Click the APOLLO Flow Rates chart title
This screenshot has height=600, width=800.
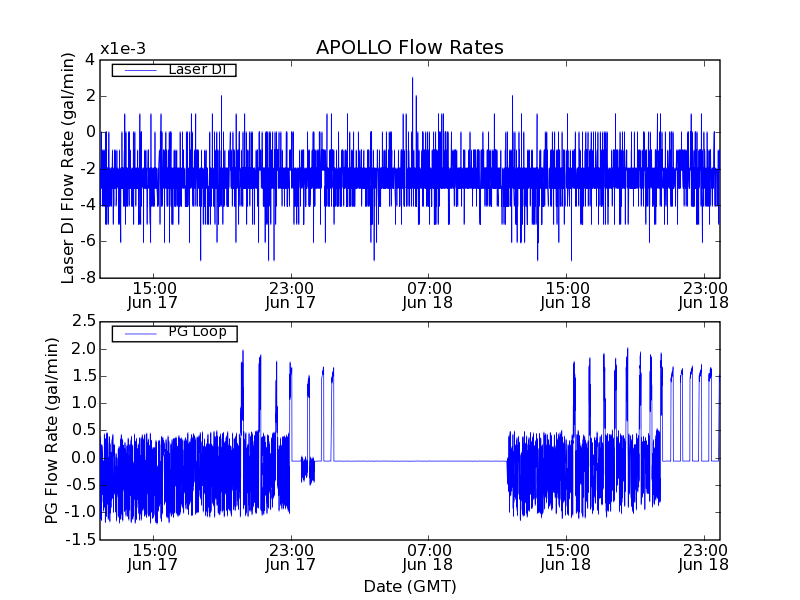pos(410,47)
